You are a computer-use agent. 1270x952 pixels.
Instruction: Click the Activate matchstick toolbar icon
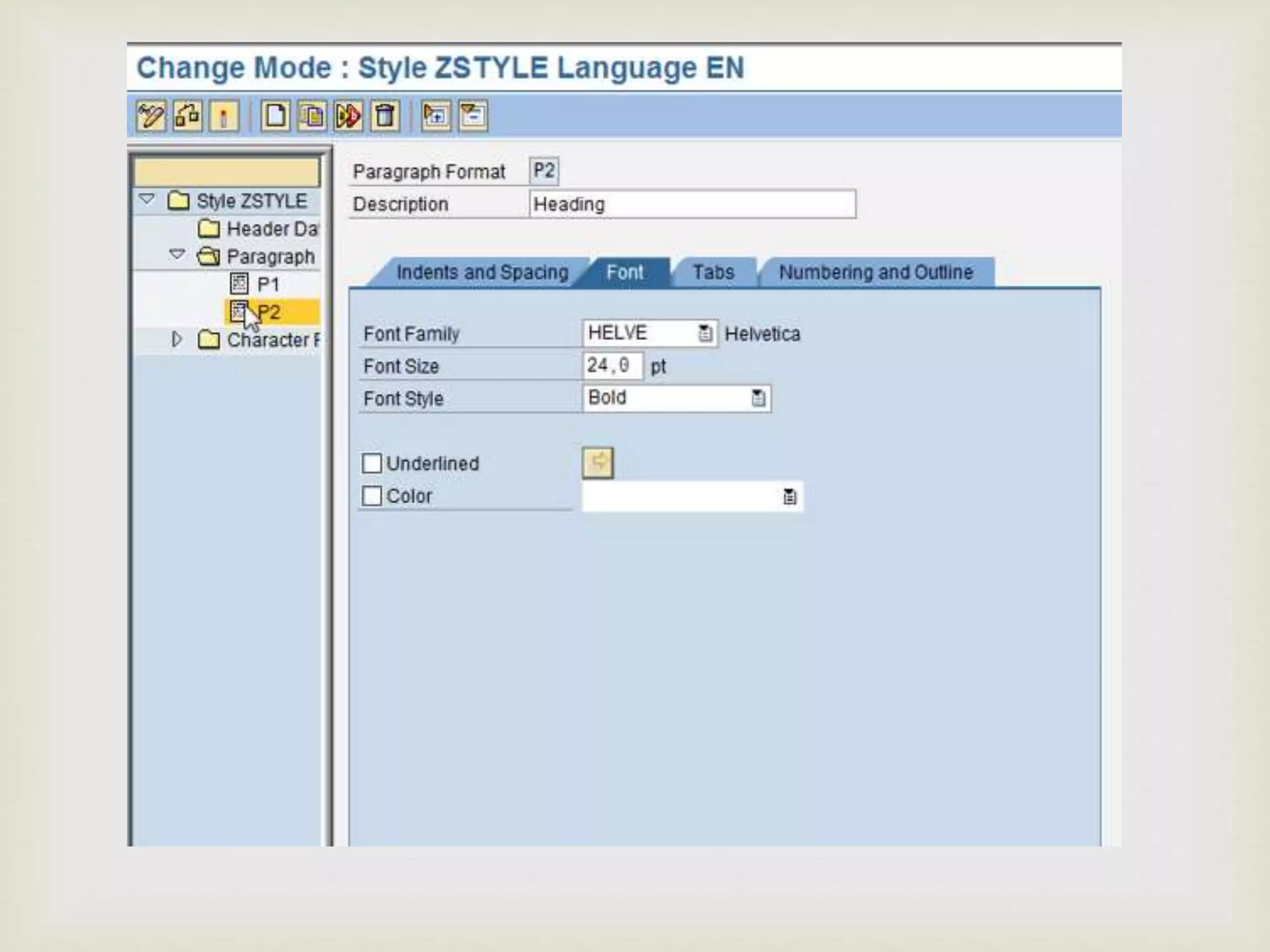click(x=224, y=116)
